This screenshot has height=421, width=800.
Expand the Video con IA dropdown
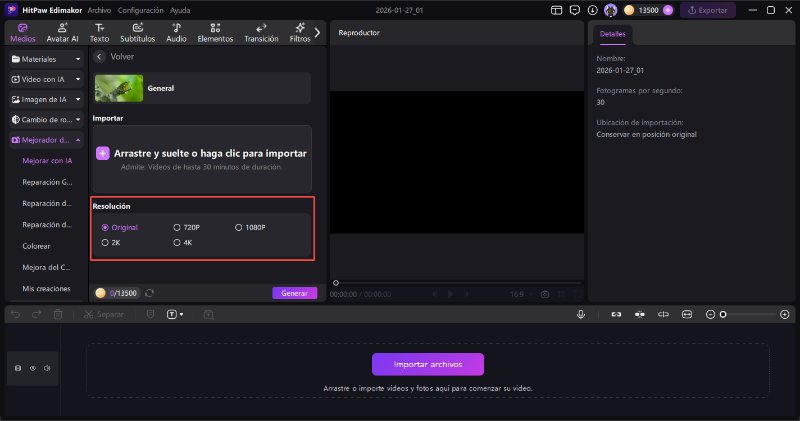click(46, 79)
